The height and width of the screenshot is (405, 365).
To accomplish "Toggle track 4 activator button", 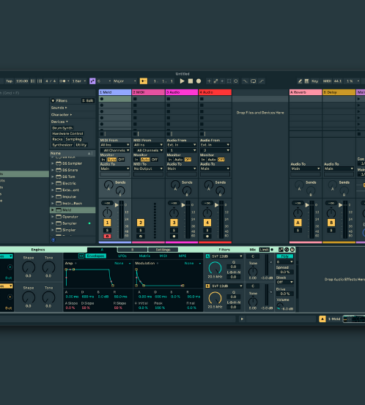I will [x=207, y=223].
